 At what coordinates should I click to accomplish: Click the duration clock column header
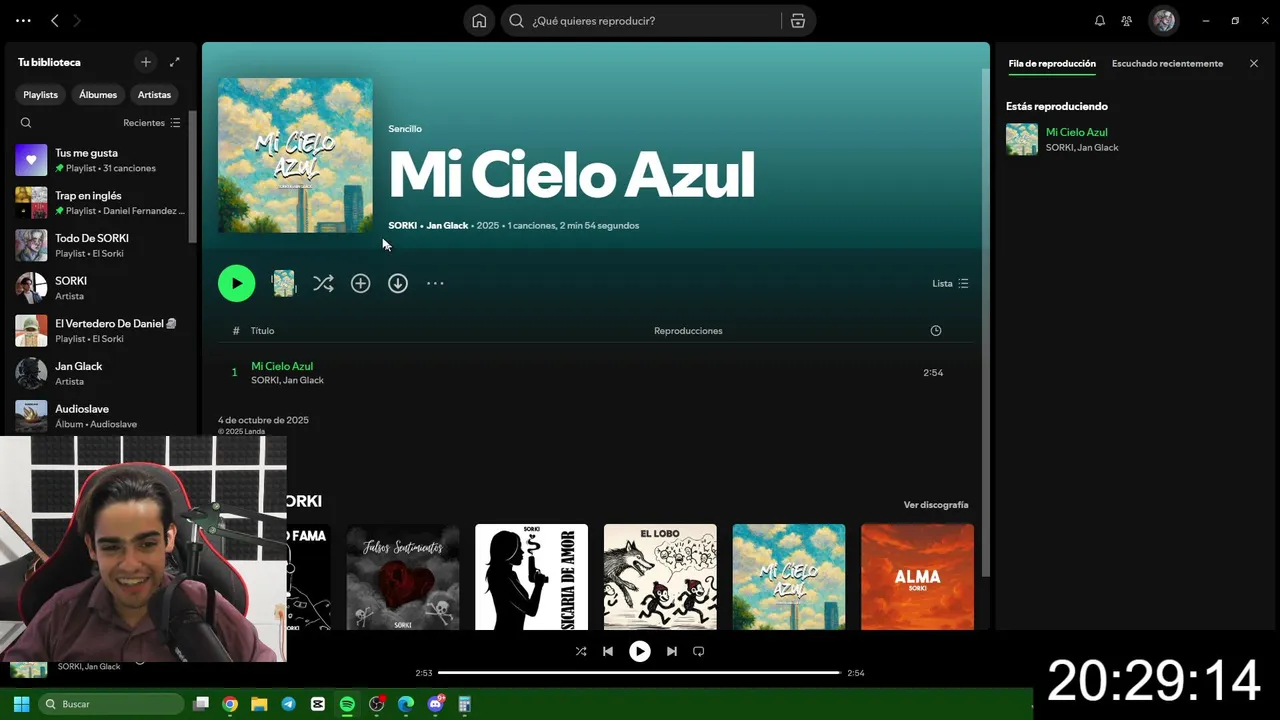tap(936, 331)
